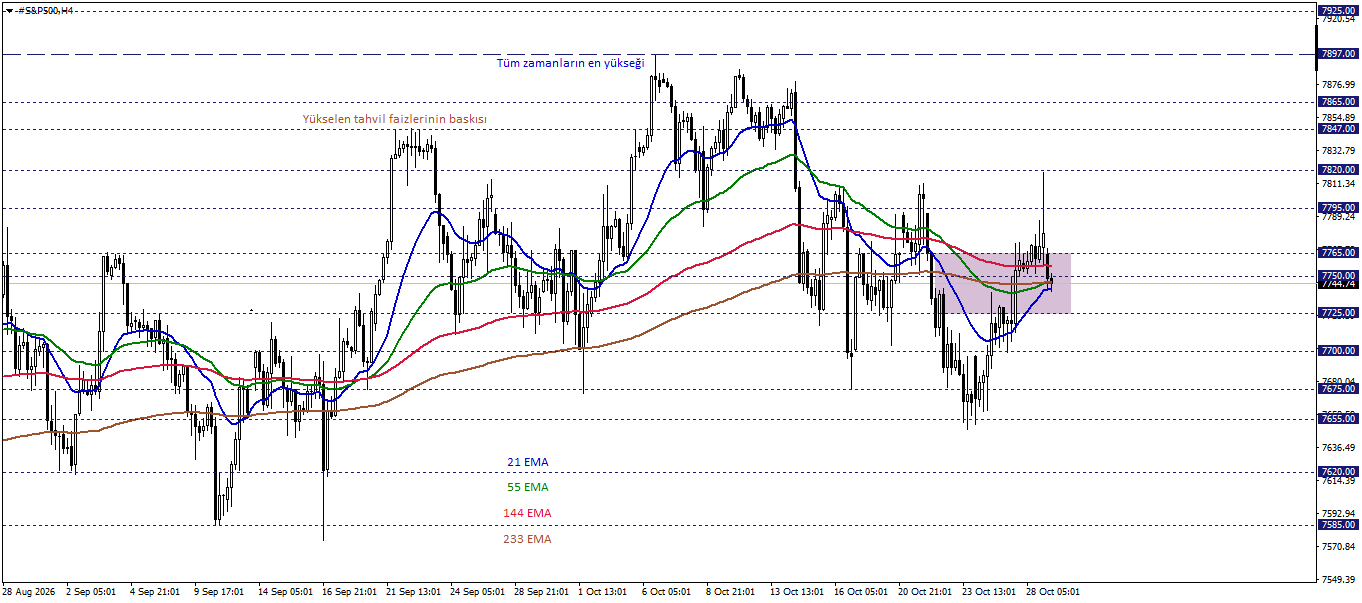
Task: Click the '20 Oct 21:01' time label
Action: click(x=925, y=592)
